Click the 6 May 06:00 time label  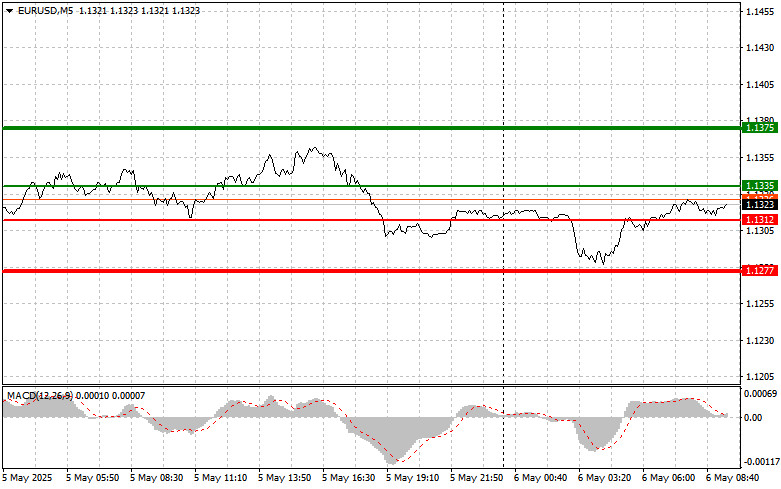coord(668,478)
